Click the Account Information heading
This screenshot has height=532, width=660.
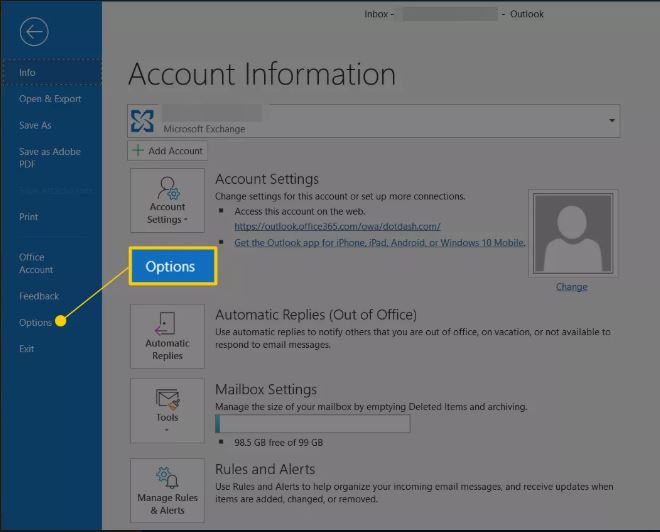[x=262, y=74]
